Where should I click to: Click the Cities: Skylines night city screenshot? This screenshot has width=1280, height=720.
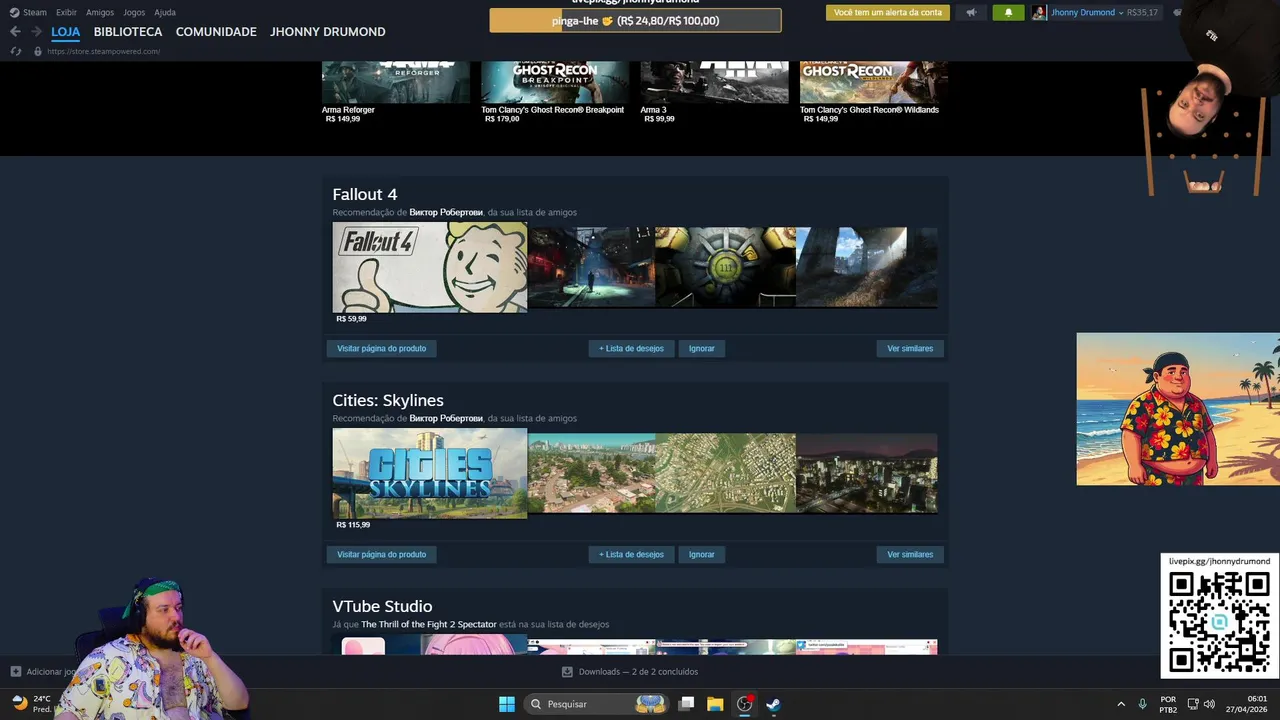[867, 473]
